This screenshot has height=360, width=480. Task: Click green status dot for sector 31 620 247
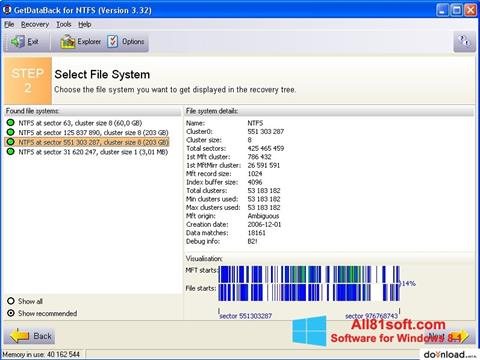click(x=11, y=152)
